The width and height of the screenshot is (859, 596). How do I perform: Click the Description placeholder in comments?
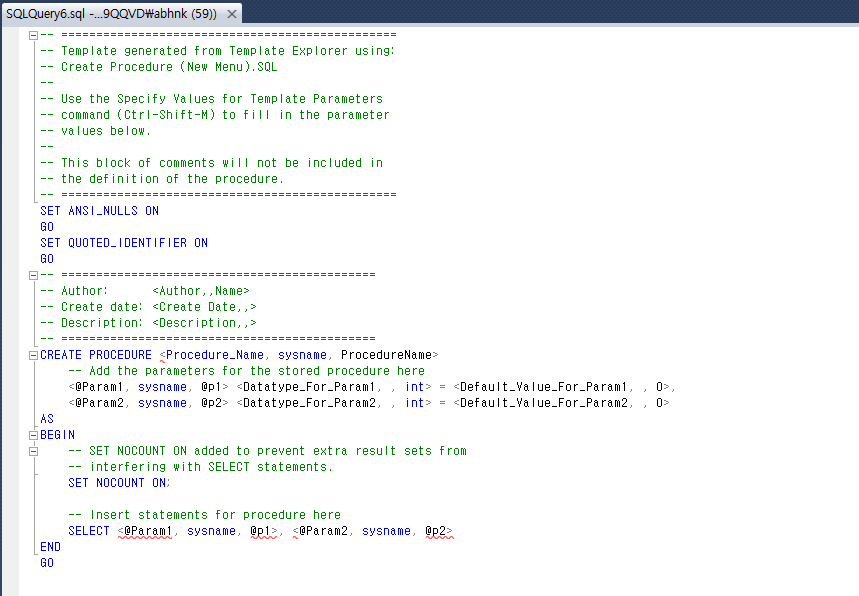pos(204,323)
